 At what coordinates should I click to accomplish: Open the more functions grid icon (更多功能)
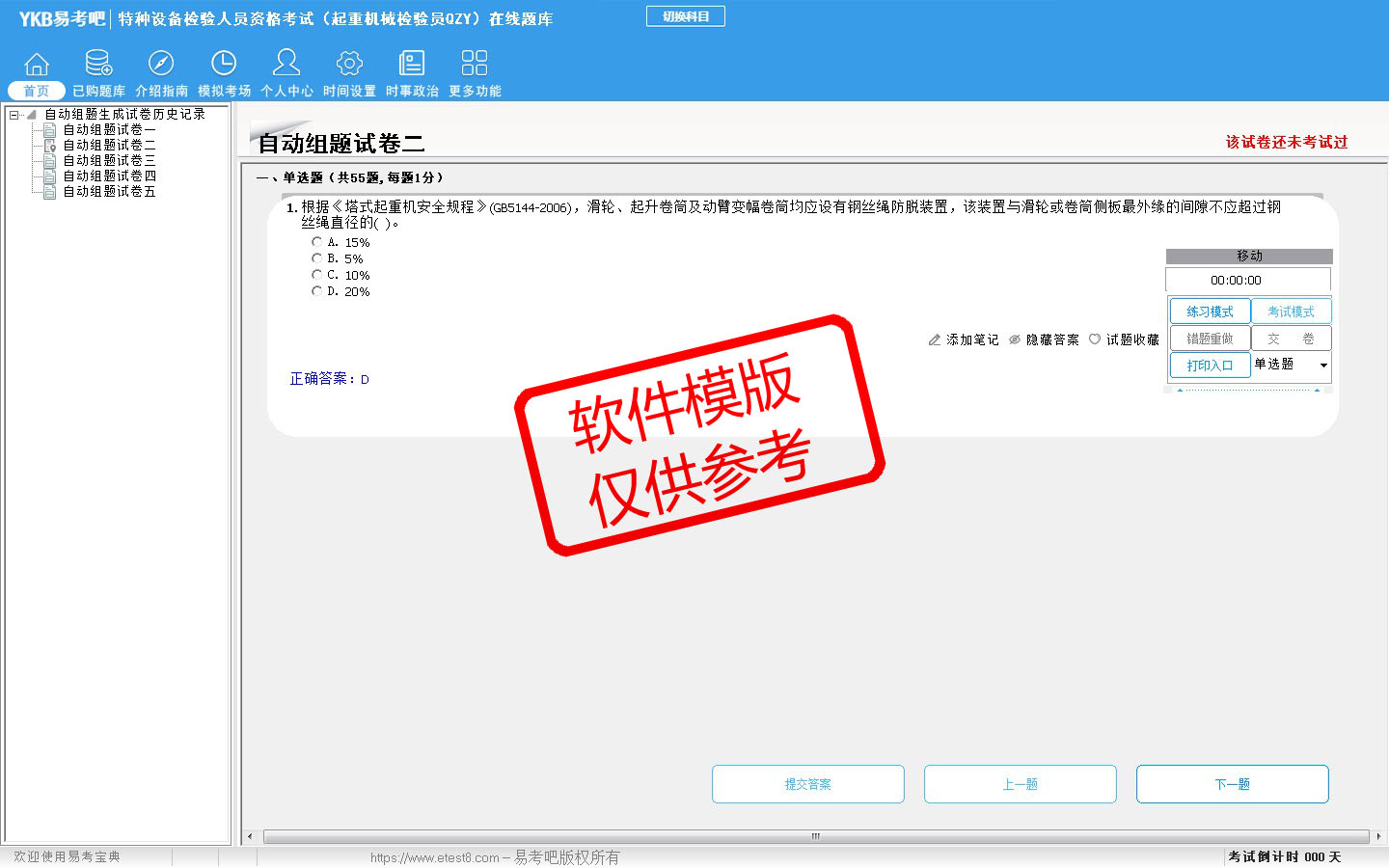[x=475, y=64]
